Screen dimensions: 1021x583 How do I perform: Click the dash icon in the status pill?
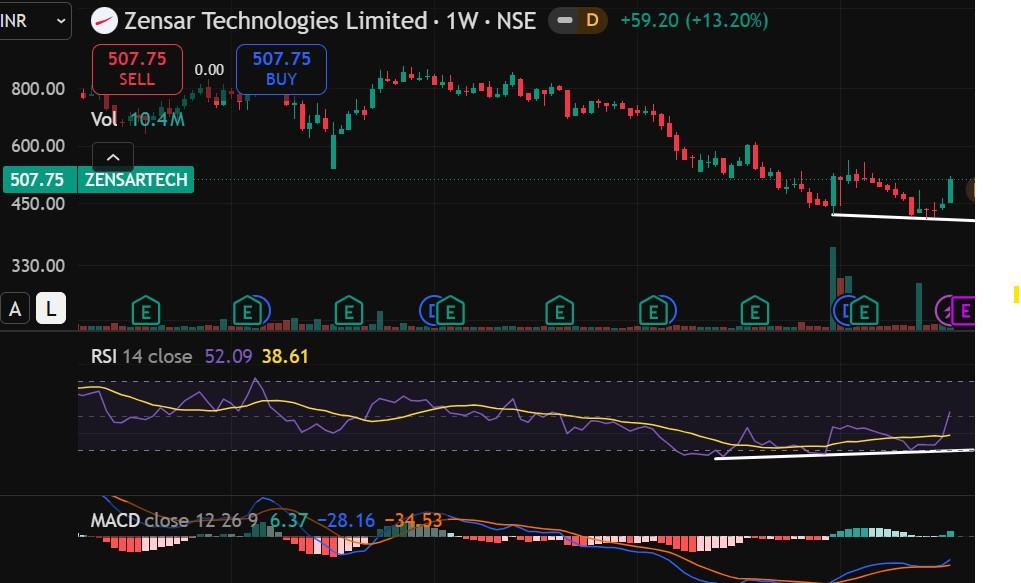(x=565, y=21)
